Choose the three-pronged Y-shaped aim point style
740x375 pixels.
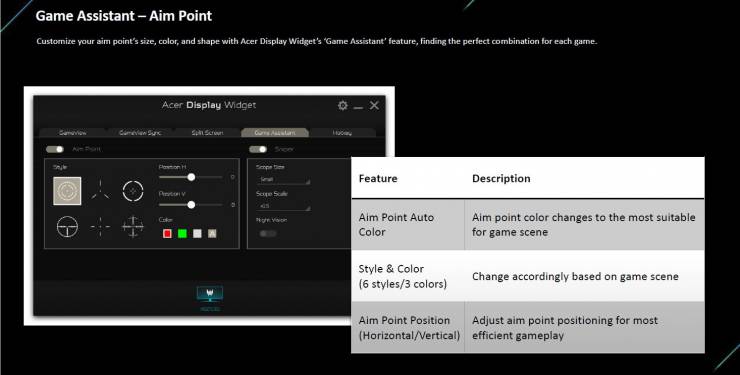(101, 190)
